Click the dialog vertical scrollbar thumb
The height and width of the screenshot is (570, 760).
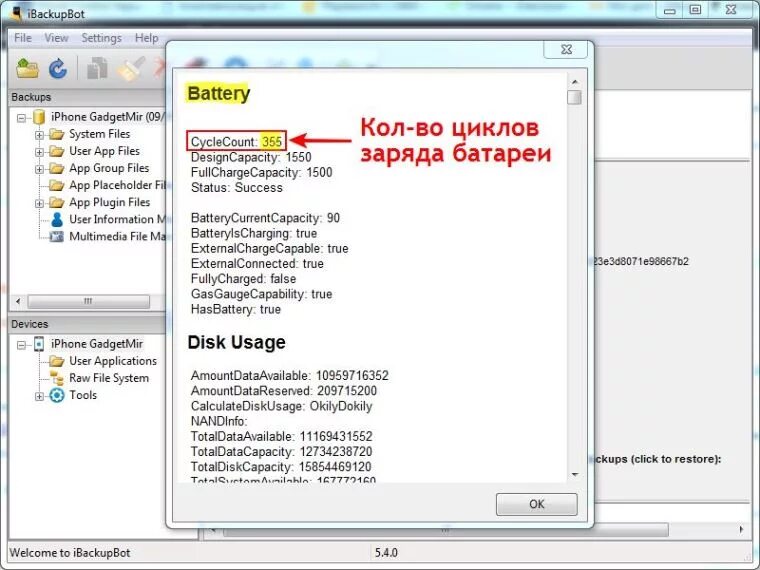(574, 97)
